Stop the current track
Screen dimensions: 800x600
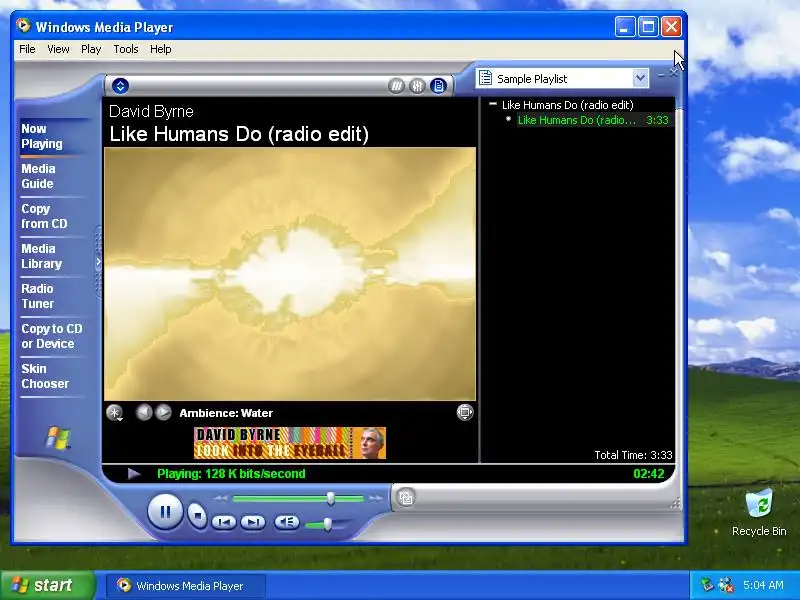point(197,515)
